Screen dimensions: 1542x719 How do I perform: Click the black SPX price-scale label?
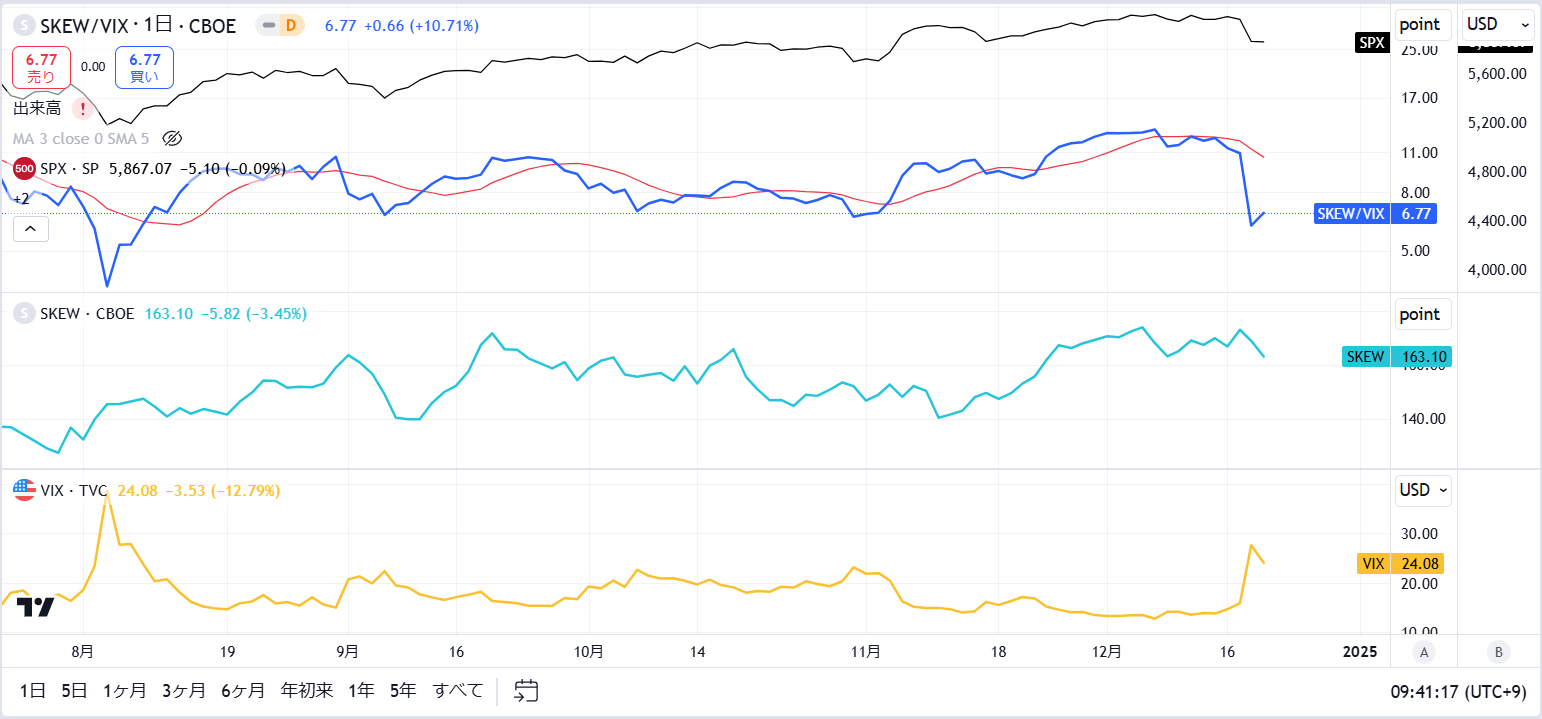click(x=1371, y=42)
